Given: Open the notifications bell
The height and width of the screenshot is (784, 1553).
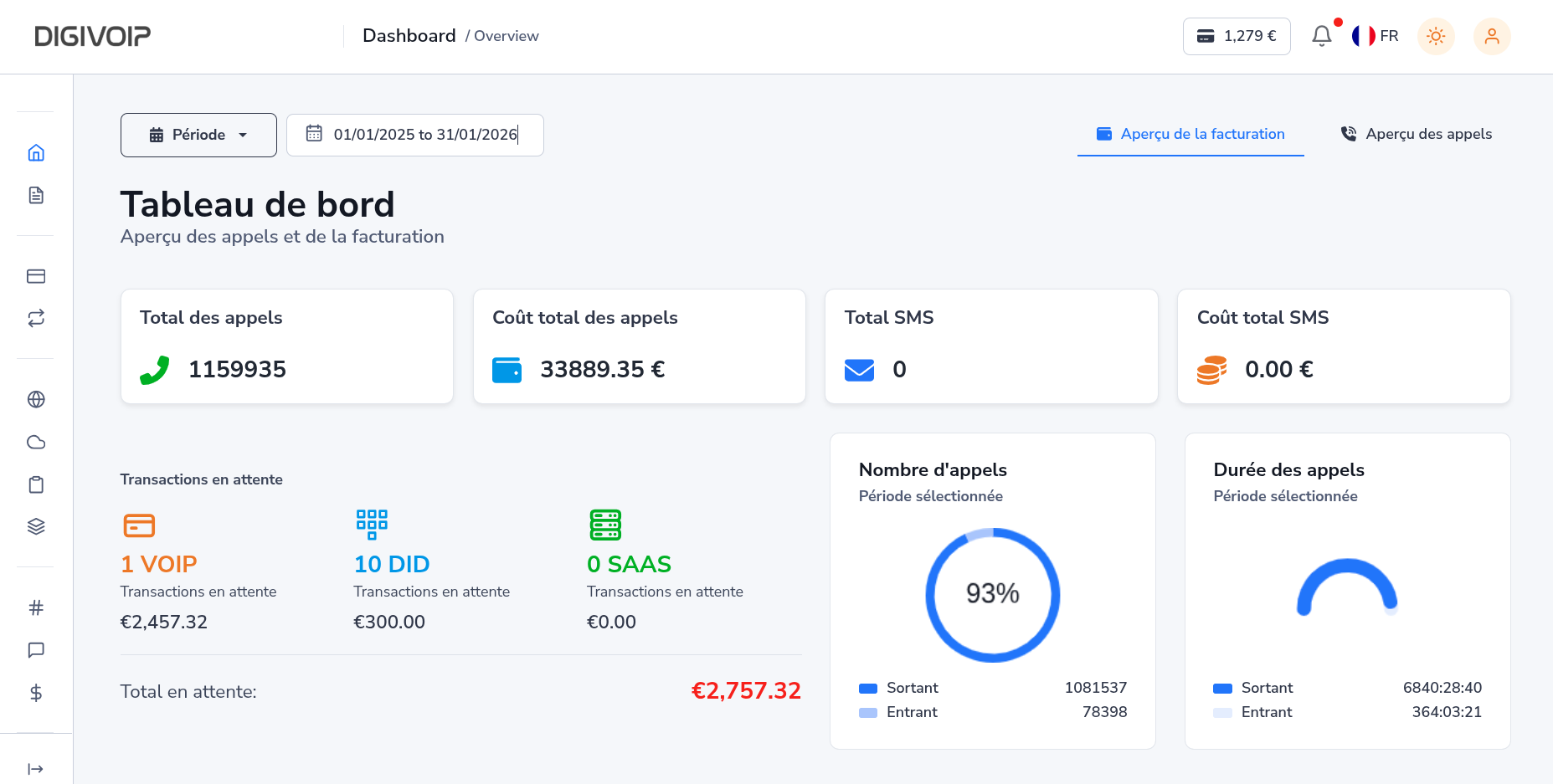Looking at the screenshot, I should click(1322, 36).
